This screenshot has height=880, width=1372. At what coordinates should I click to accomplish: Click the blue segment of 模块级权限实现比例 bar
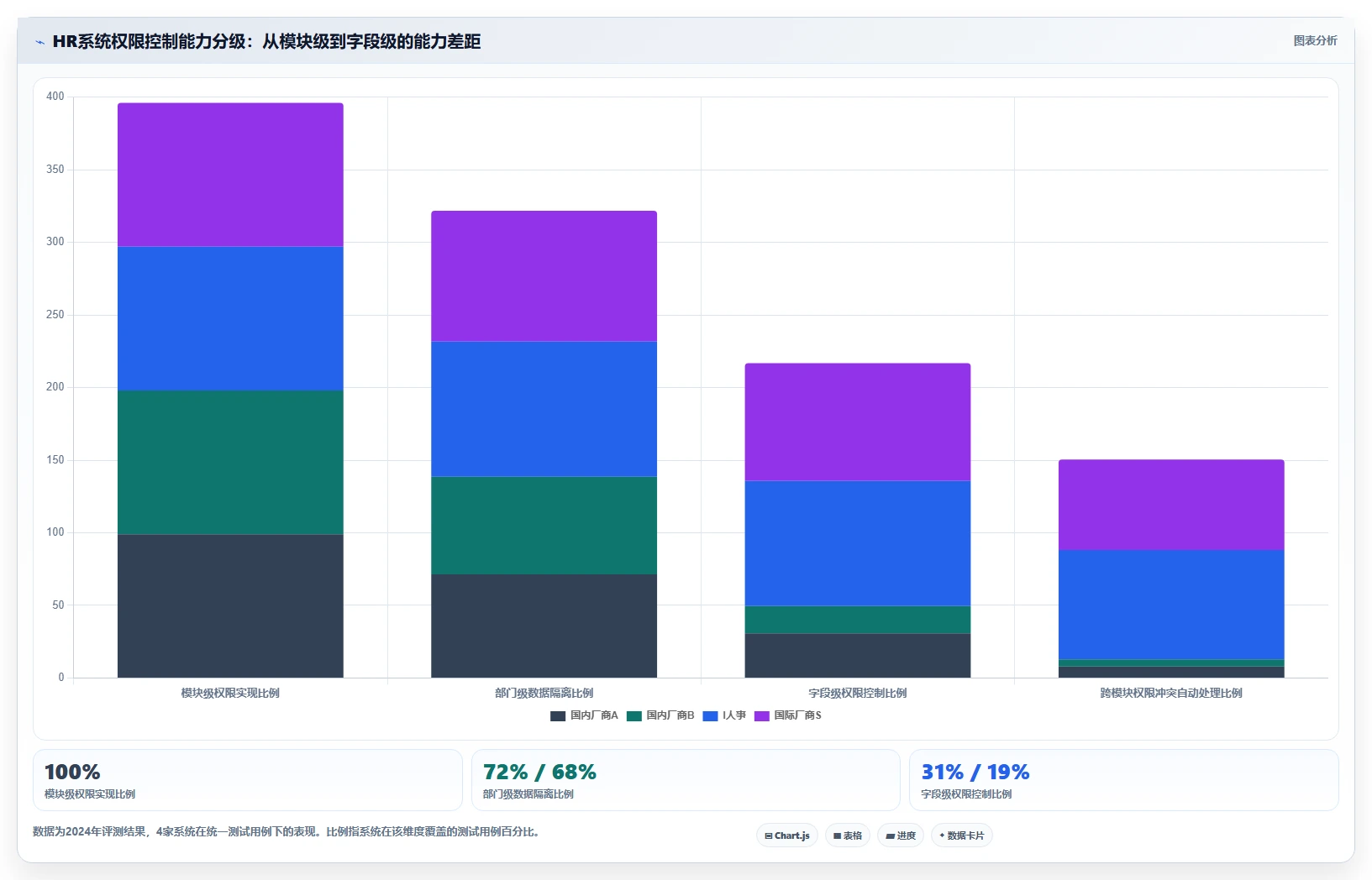(x=230, y=318)
